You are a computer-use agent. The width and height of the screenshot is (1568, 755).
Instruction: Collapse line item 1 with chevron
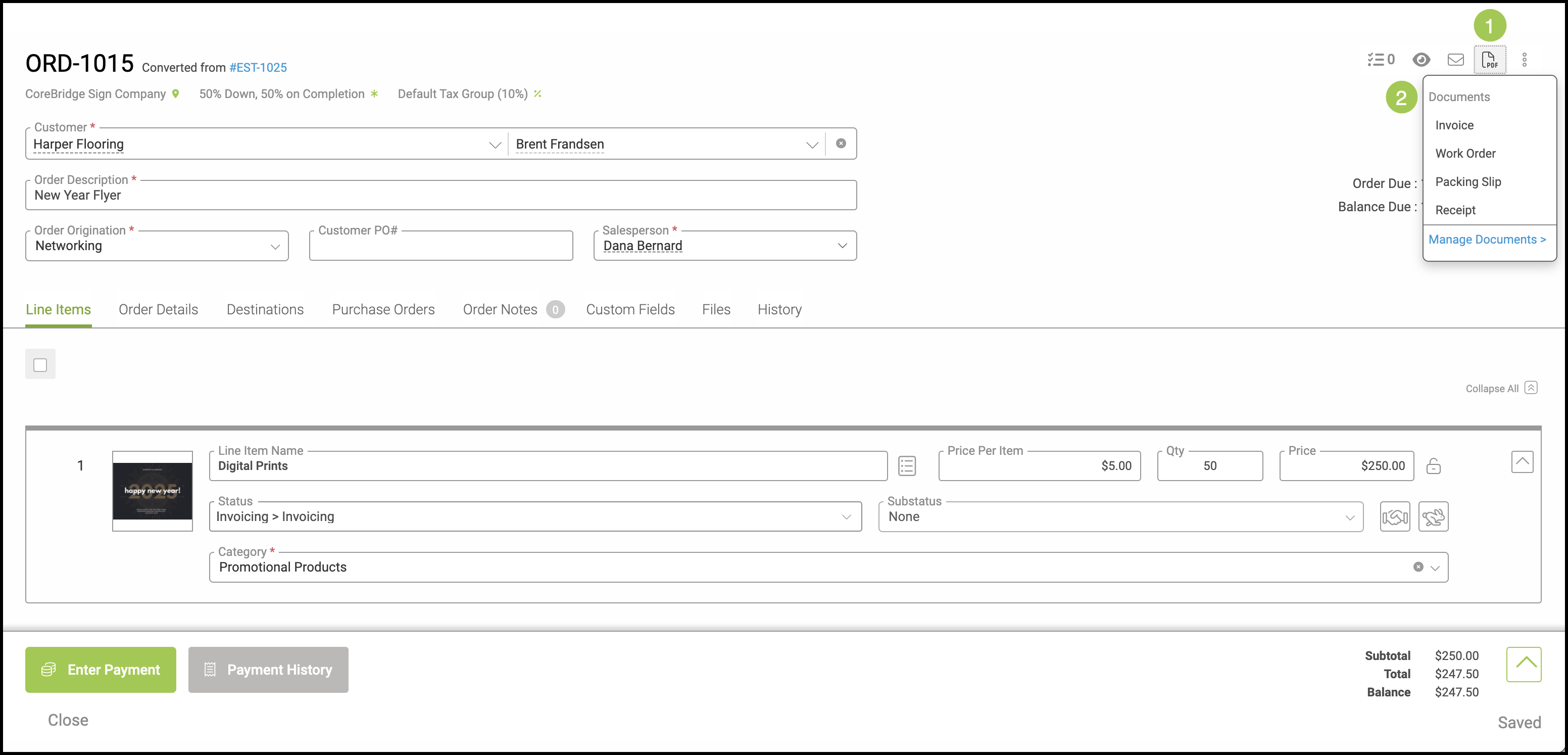click(x=1522, y=461)
